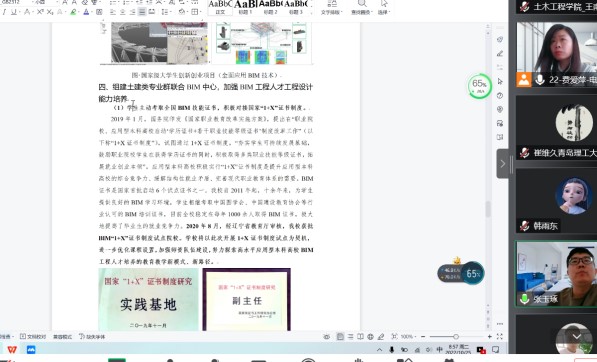Click the 文档校对 status bar item
Image resolution: width=597 pixels, height=362 pixels.
[33, 336]
